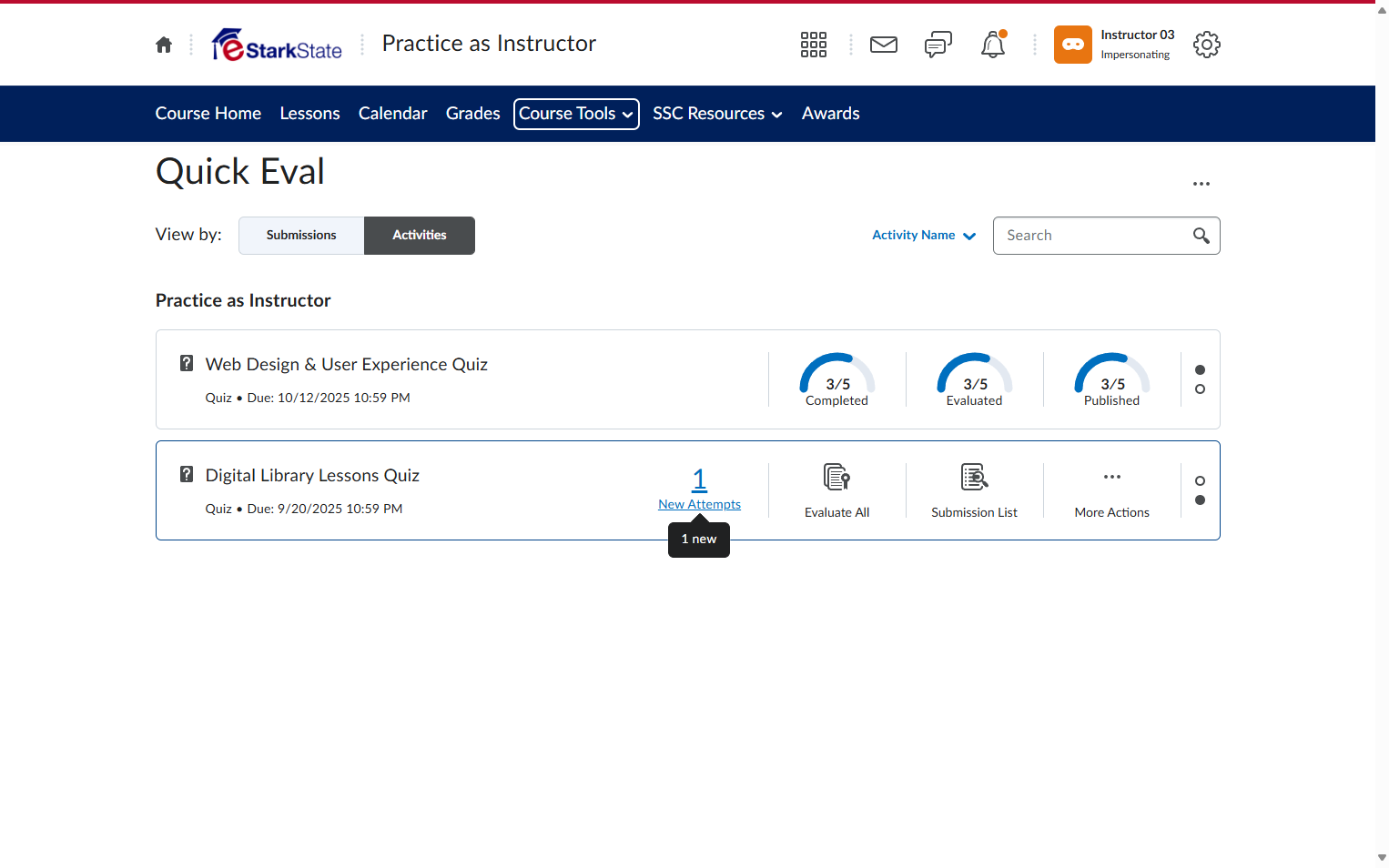Click the search magnifier icon

point(1201,236)
